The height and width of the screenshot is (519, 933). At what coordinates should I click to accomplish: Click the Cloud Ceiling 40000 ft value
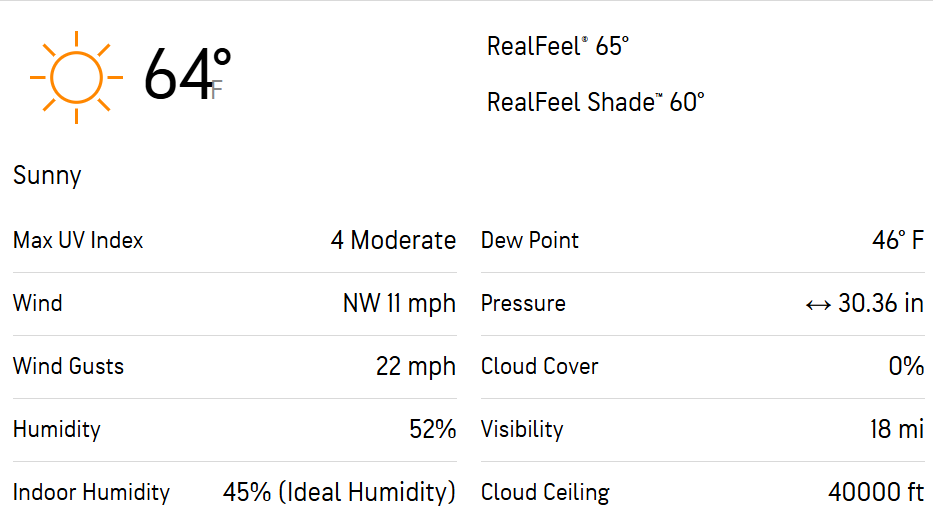point(876,492)
